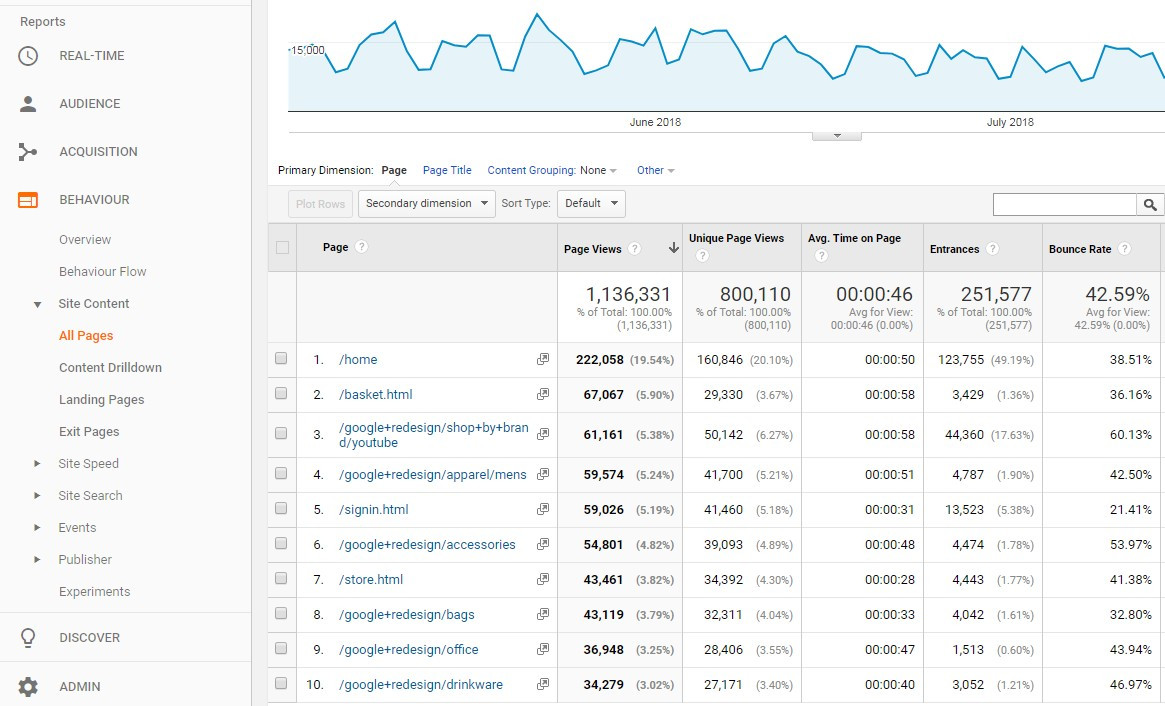Click the Discover lightbulb icon

pyautogui.click(x=28, y=638)
